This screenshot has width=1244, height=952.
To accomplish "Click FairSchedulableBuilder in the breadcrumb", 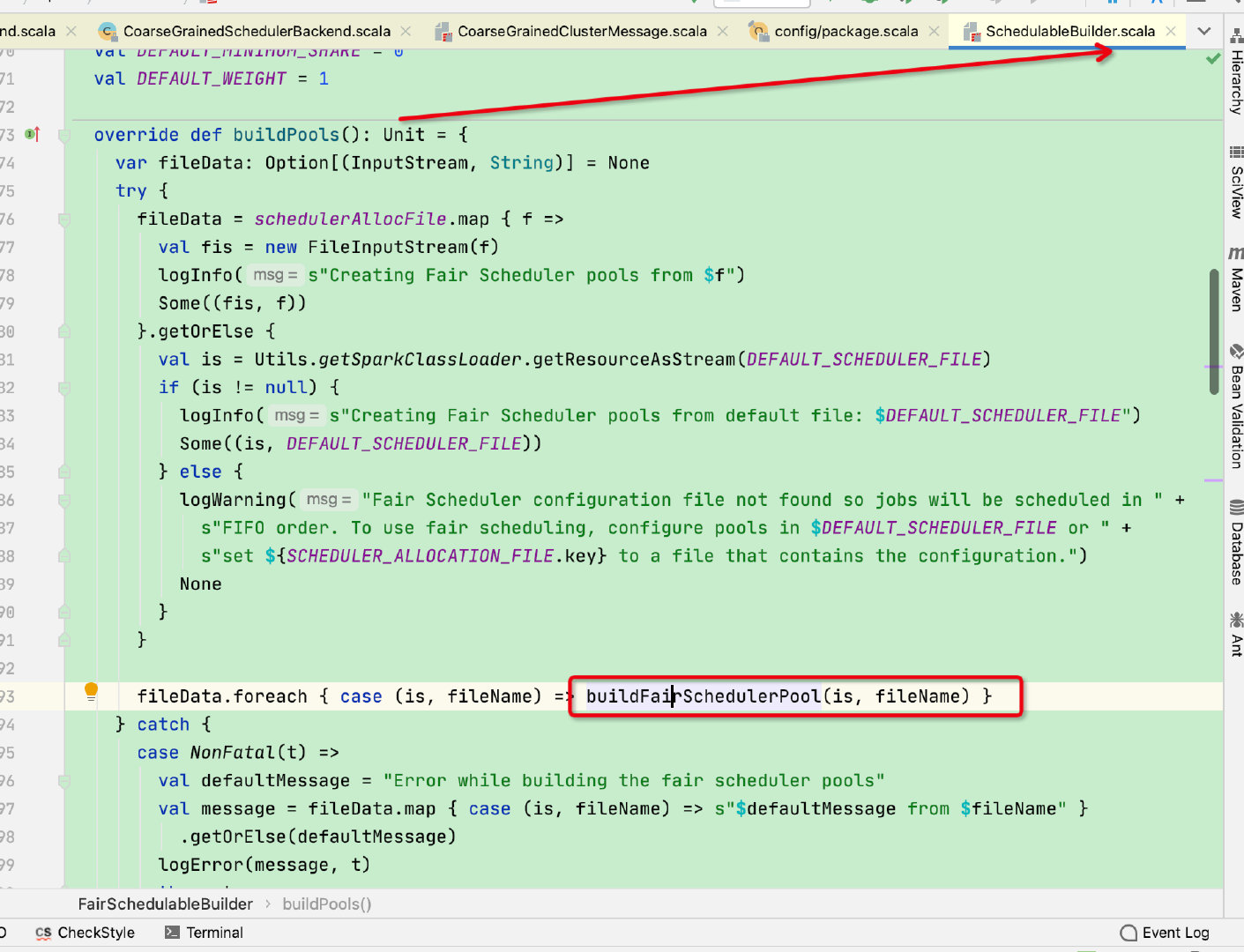I will click(165, 904).
